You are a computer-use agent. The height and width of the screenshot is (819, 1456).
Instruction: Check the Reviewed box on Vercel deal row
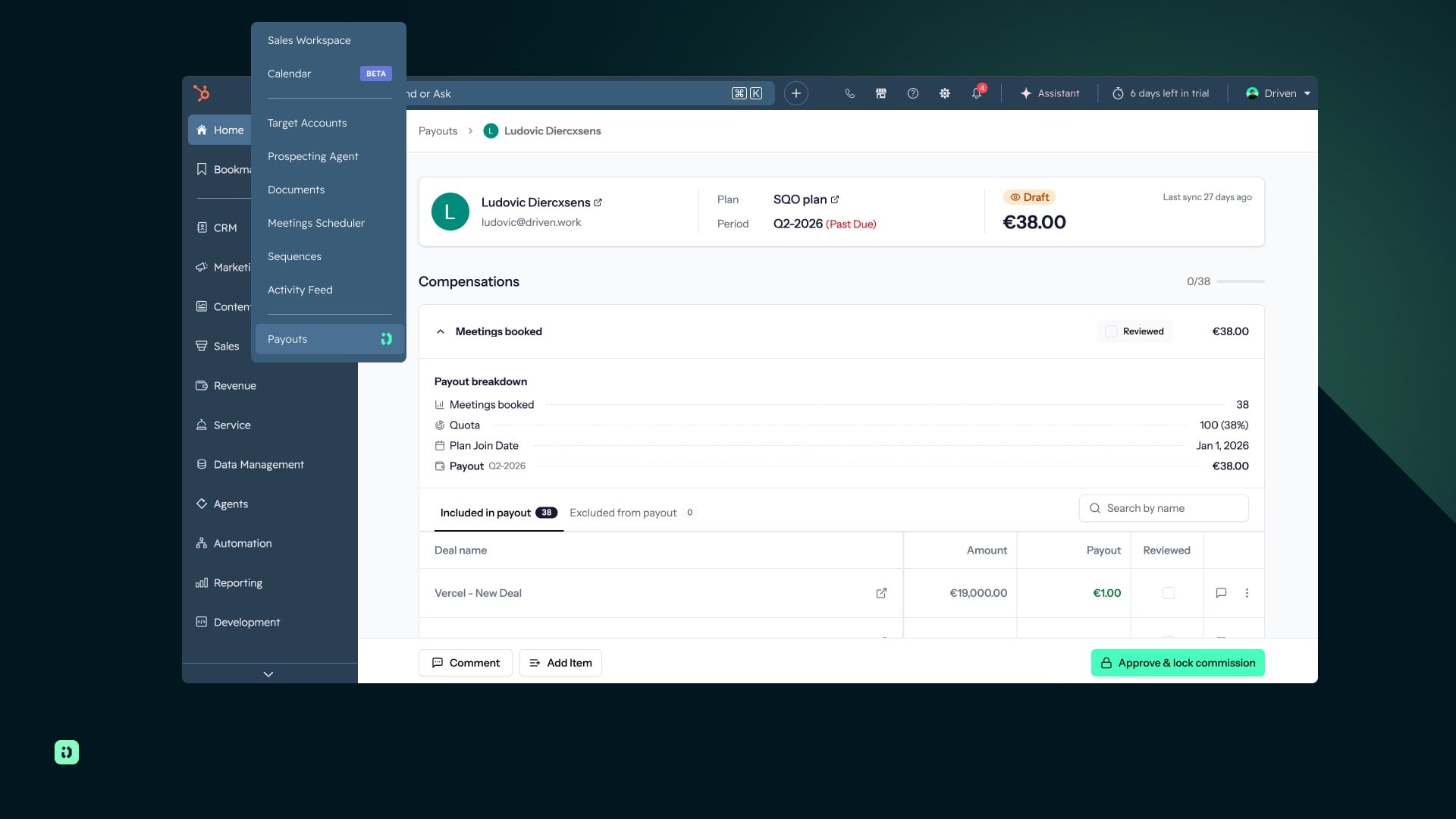1169,593
